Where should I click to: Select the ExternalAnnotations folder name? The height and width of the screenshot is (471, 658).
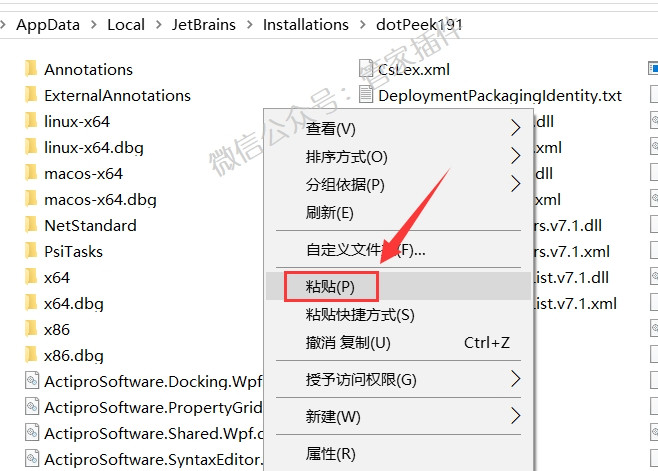118,96
